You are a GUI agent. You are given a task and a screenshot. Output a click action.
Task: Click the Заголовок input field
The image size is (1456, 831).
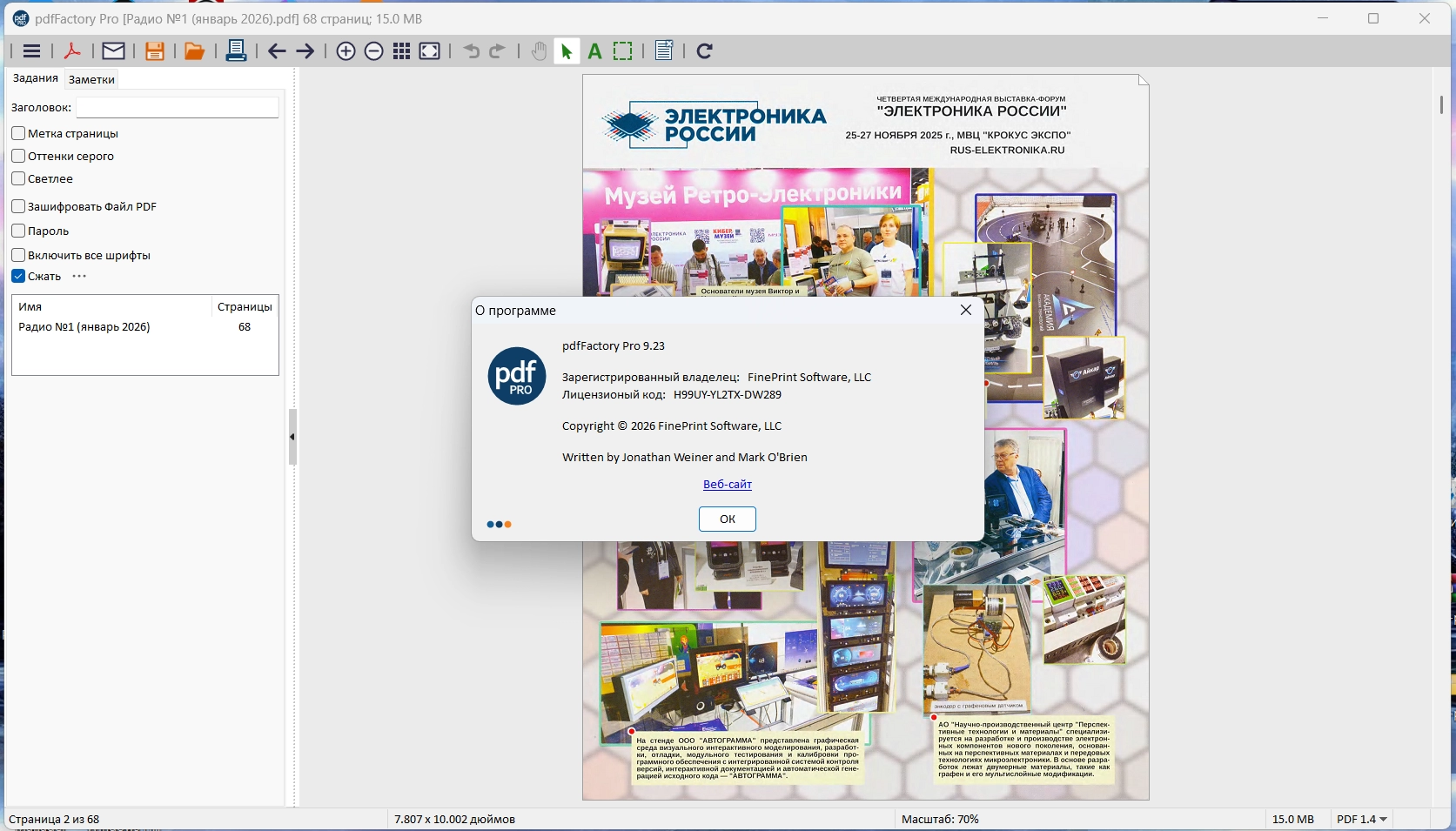point(178,107)
